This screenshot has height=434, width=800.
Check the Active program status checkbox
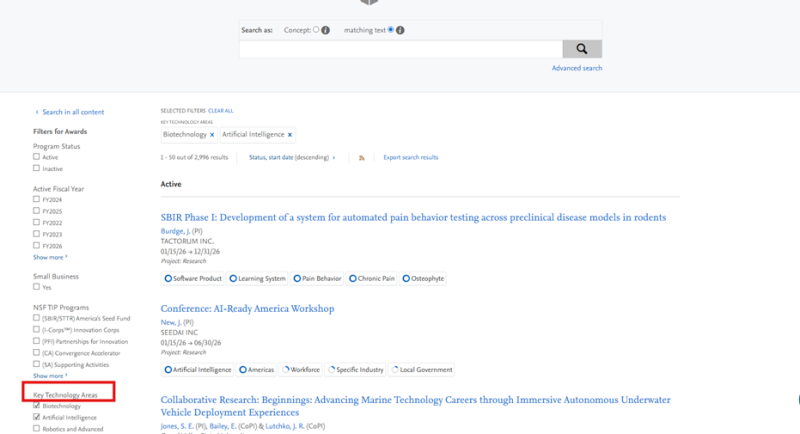coord(37,157)
